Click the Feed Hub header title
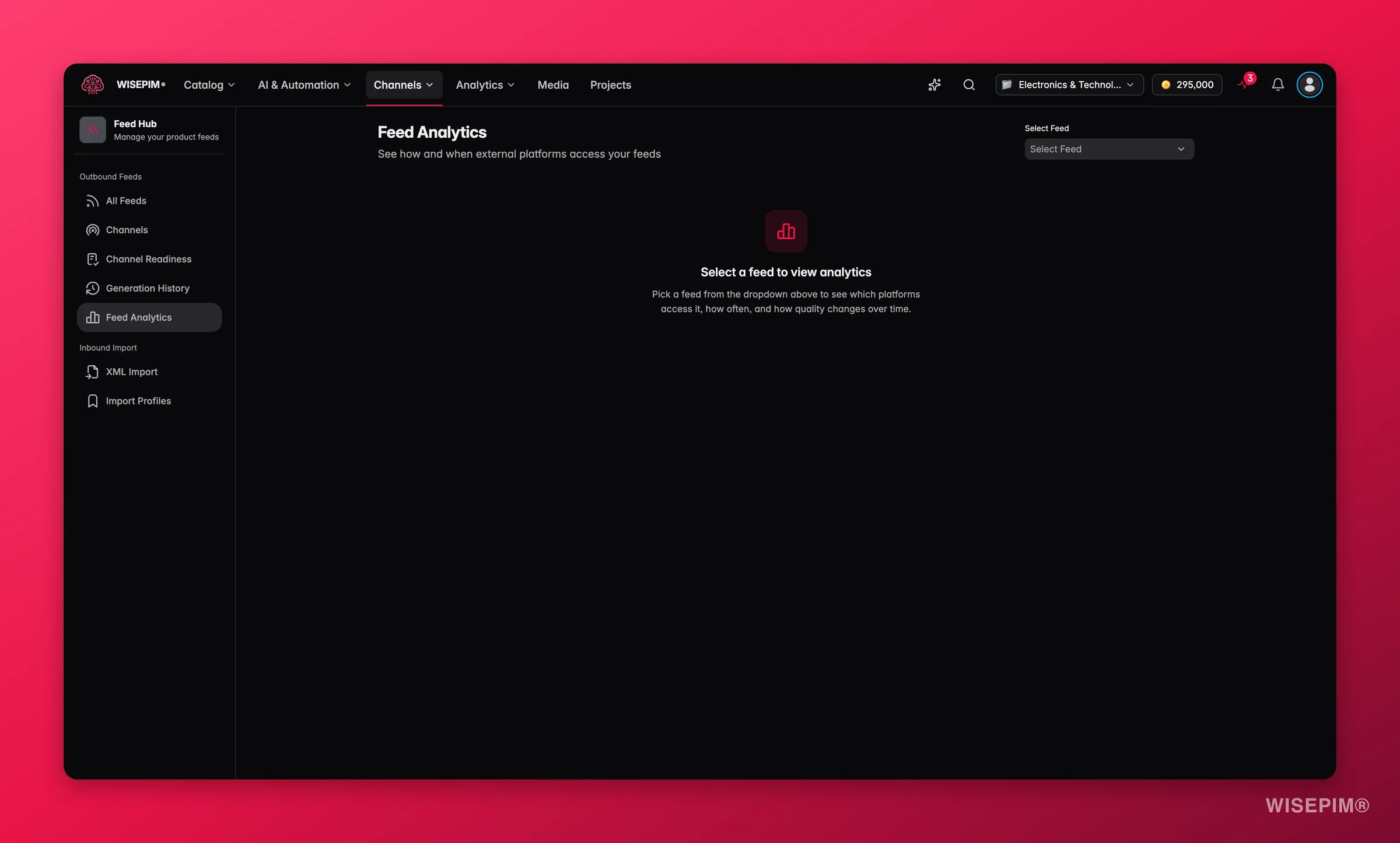The width and height of the screenshot is (1400, 843). (x=135, y=124)
